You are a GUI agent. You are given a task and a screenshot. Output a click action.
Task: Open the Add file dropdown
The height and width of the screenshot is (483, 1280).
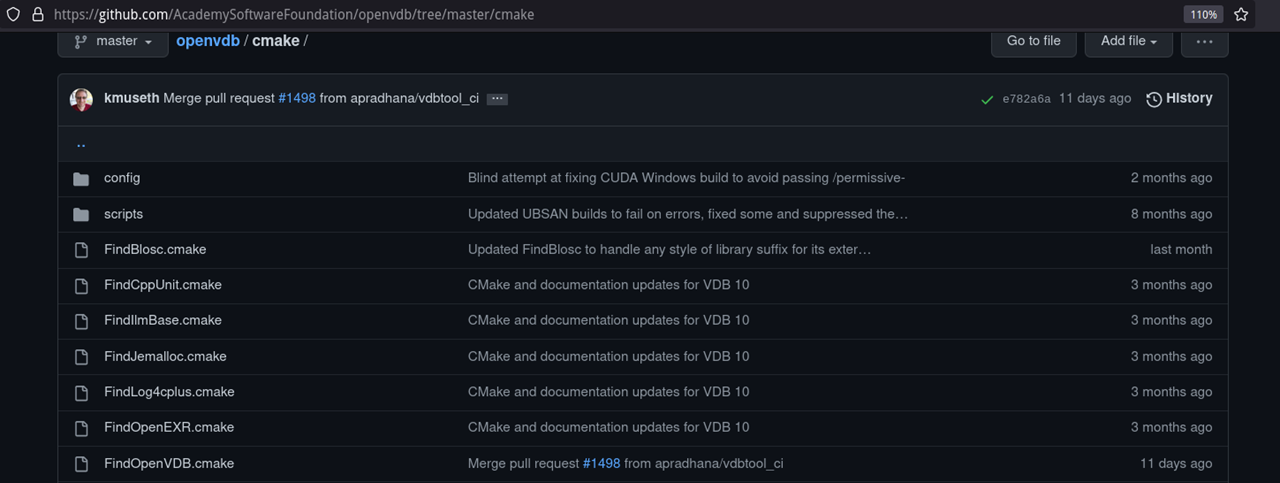tap(1128, 41)
